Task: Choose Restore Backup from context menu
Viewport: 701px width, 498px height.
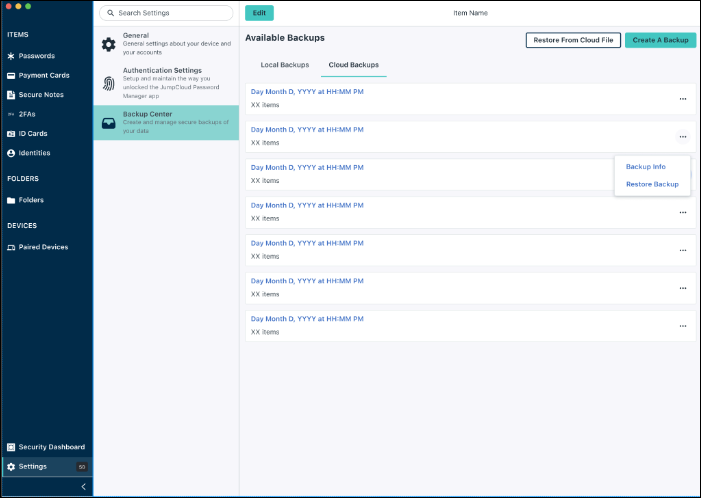Action: (652, 184)
